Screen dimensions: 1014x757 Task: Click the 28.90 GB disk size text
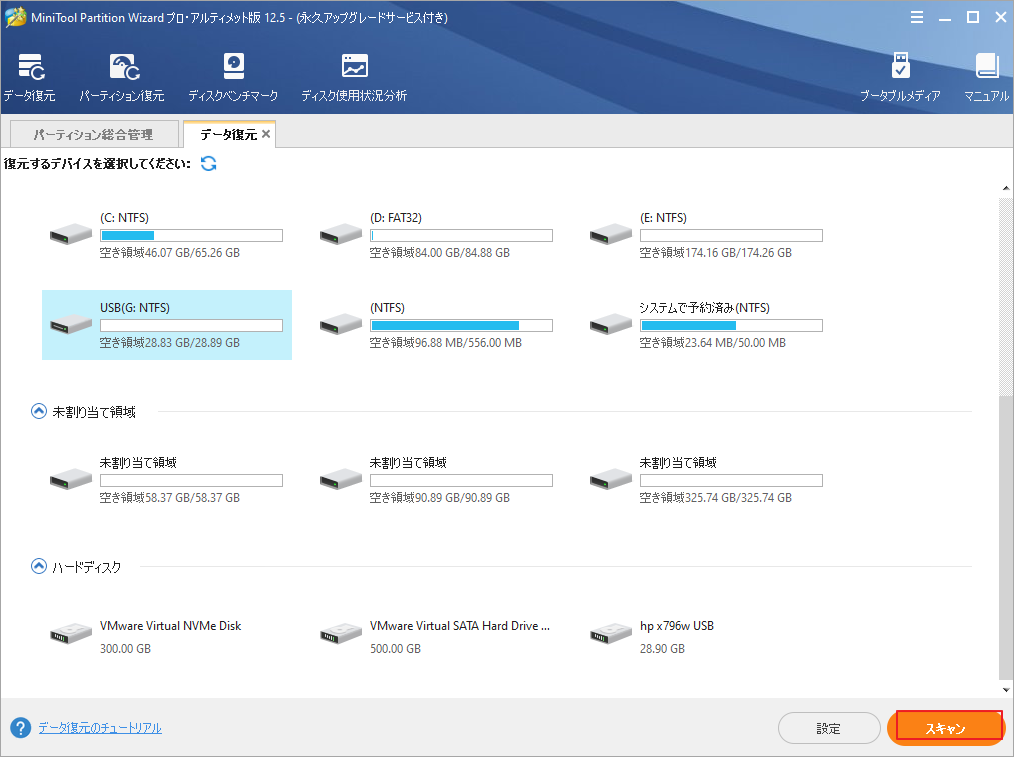[662, 648]
